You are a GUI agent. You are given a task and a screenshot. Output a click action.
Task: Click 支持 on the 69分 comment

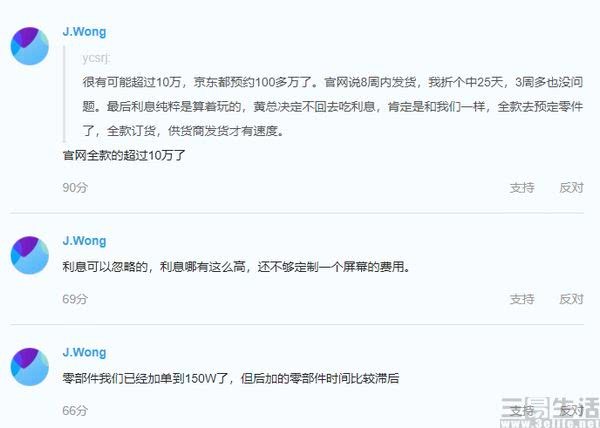point(522,299)
